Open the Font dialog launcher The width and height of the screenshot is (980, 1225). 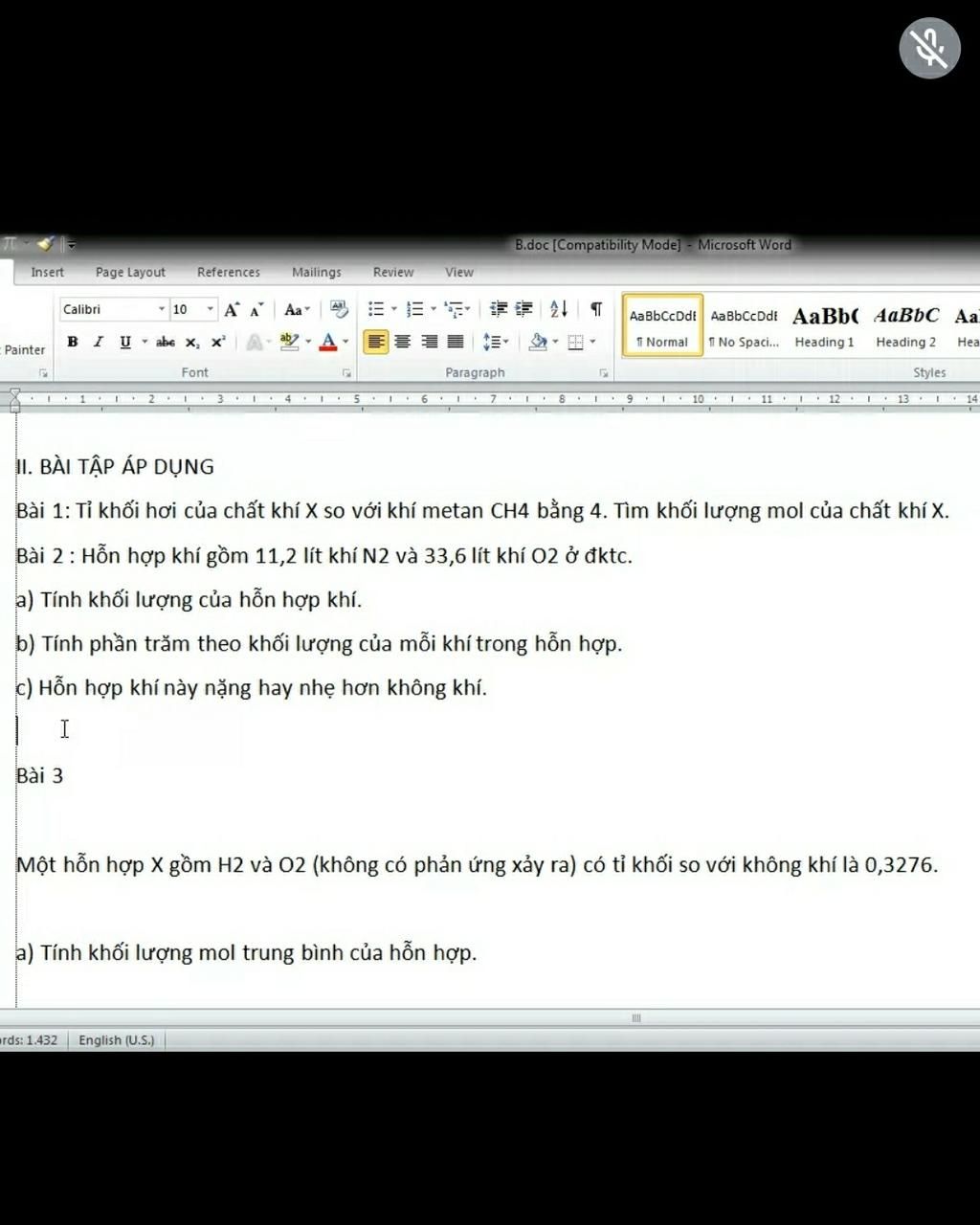[346, 373]
